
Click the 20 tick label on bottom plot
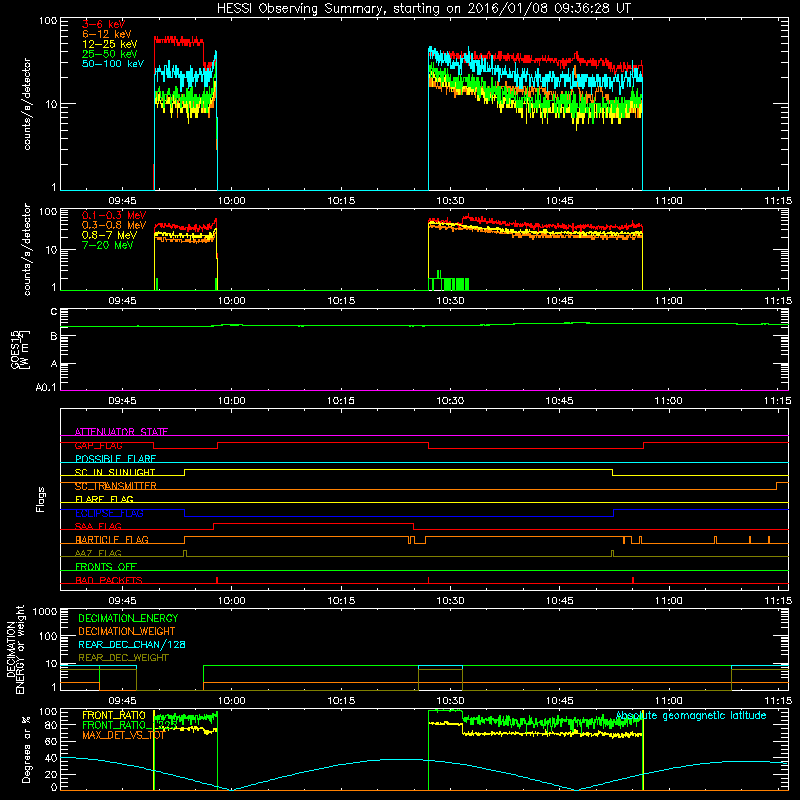(51, 774)
